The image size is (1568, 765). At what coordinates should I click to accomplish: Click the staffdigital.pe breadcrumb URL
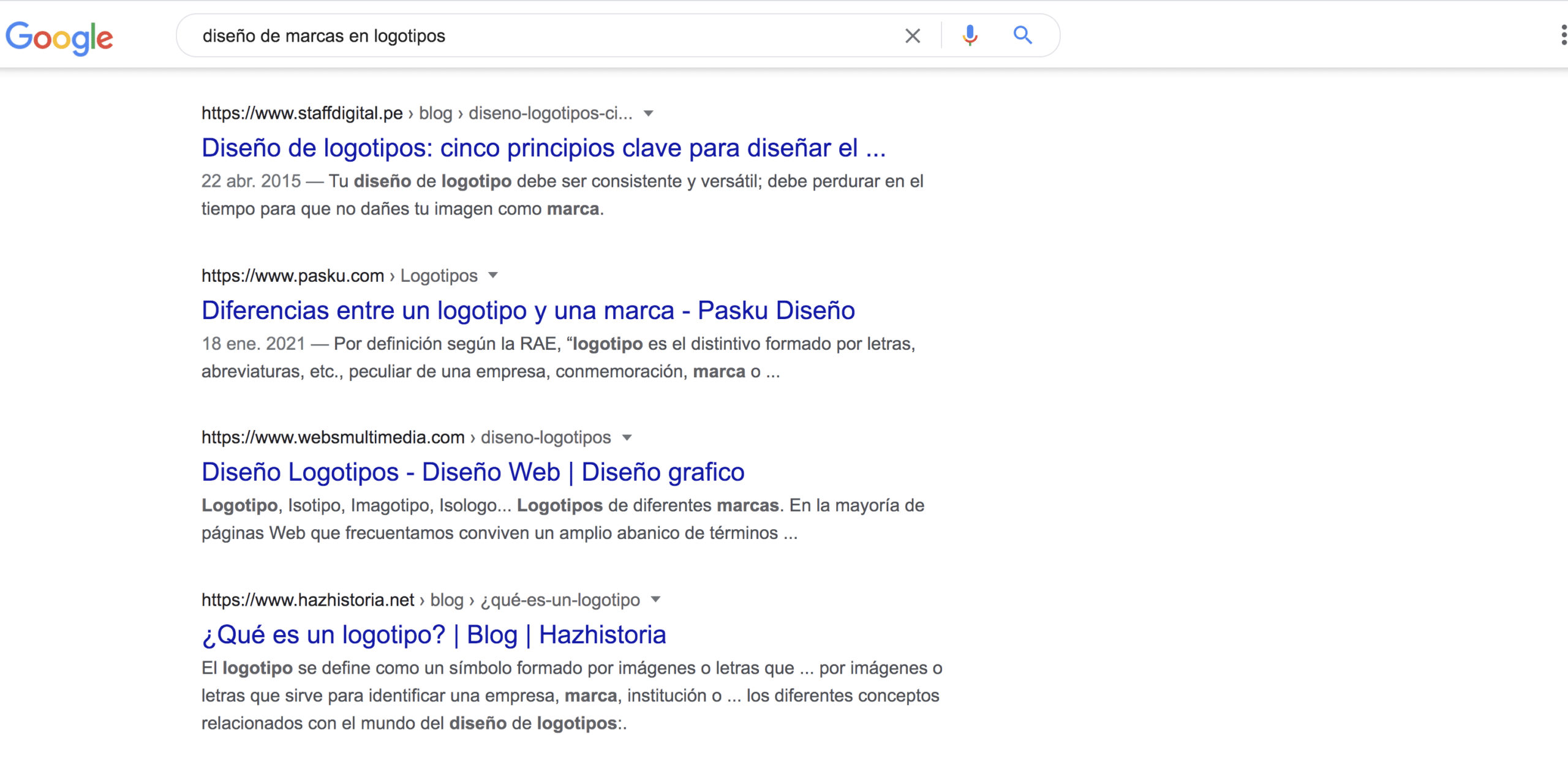pos(303,113)
